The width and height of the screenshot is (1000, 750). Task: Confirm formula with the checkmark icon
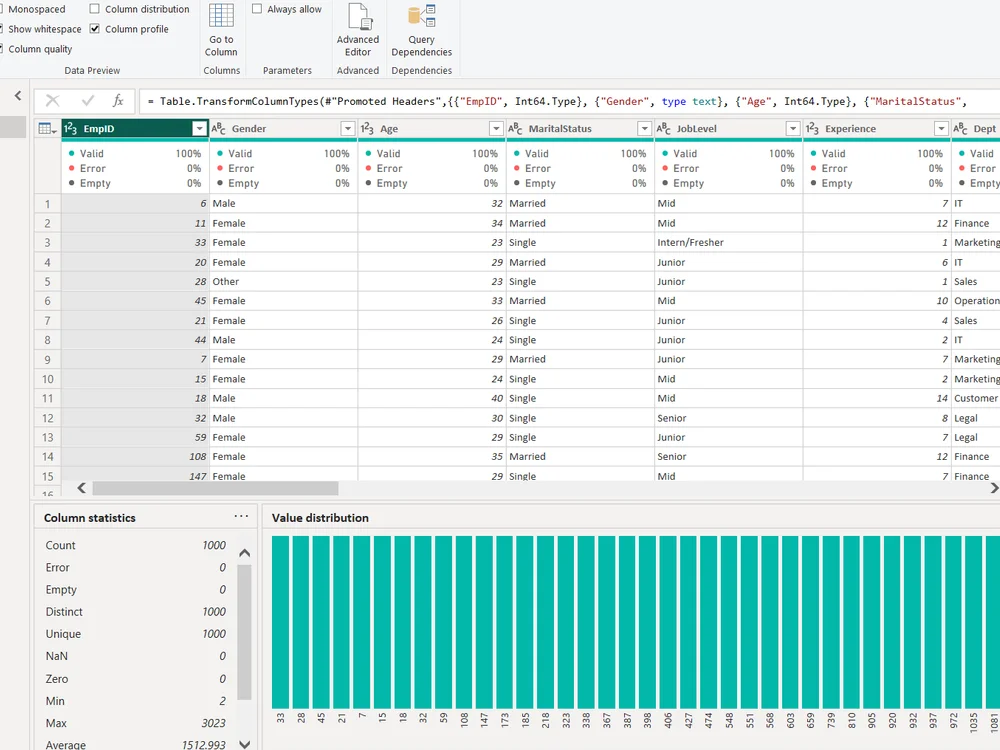(x=88, y=101)
